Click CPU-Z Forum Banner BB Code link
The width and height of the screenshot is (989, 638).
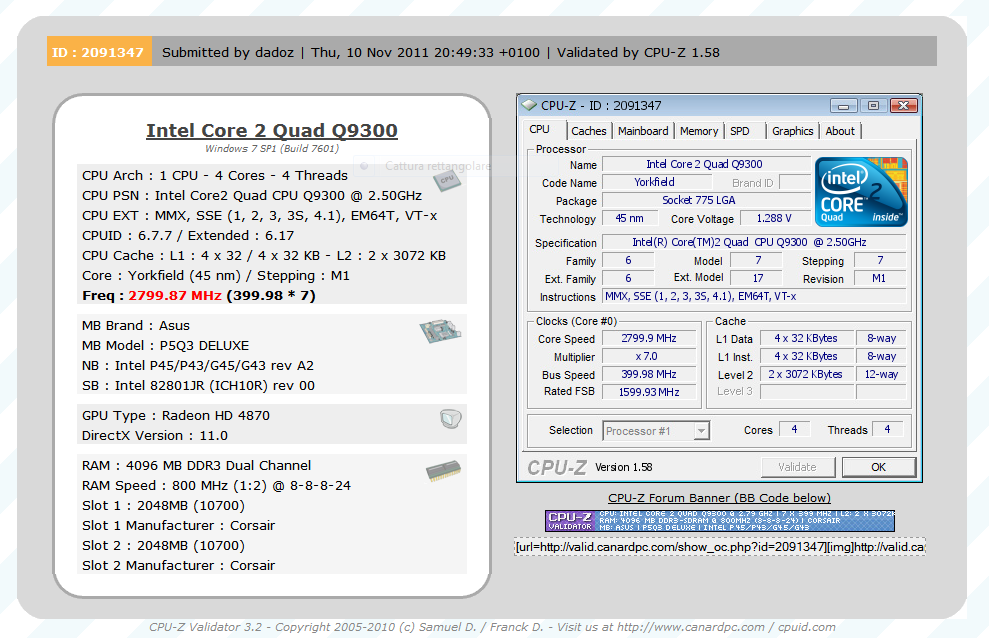point(719,498)
